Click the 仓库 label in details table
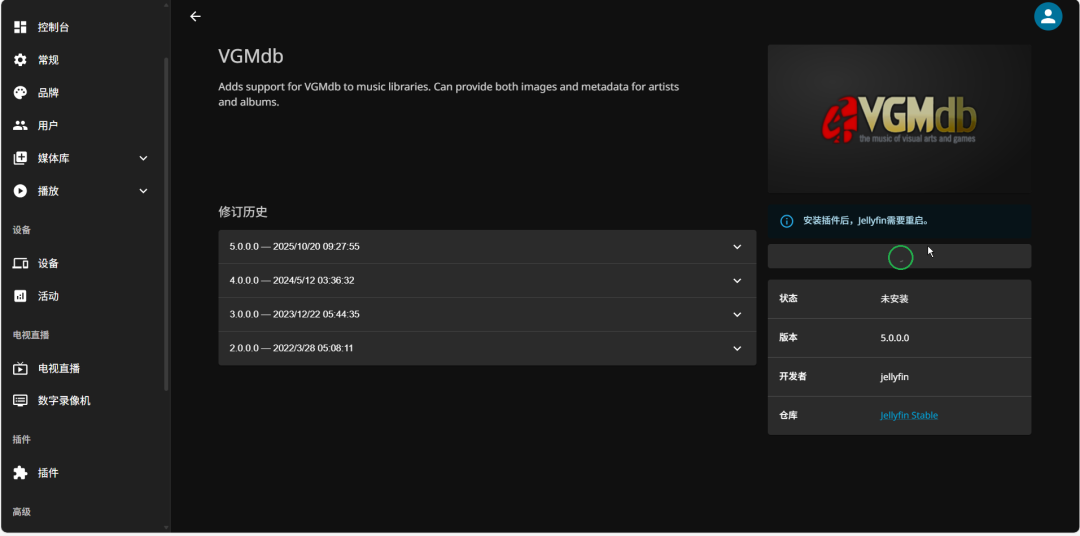 pos(788,415)
